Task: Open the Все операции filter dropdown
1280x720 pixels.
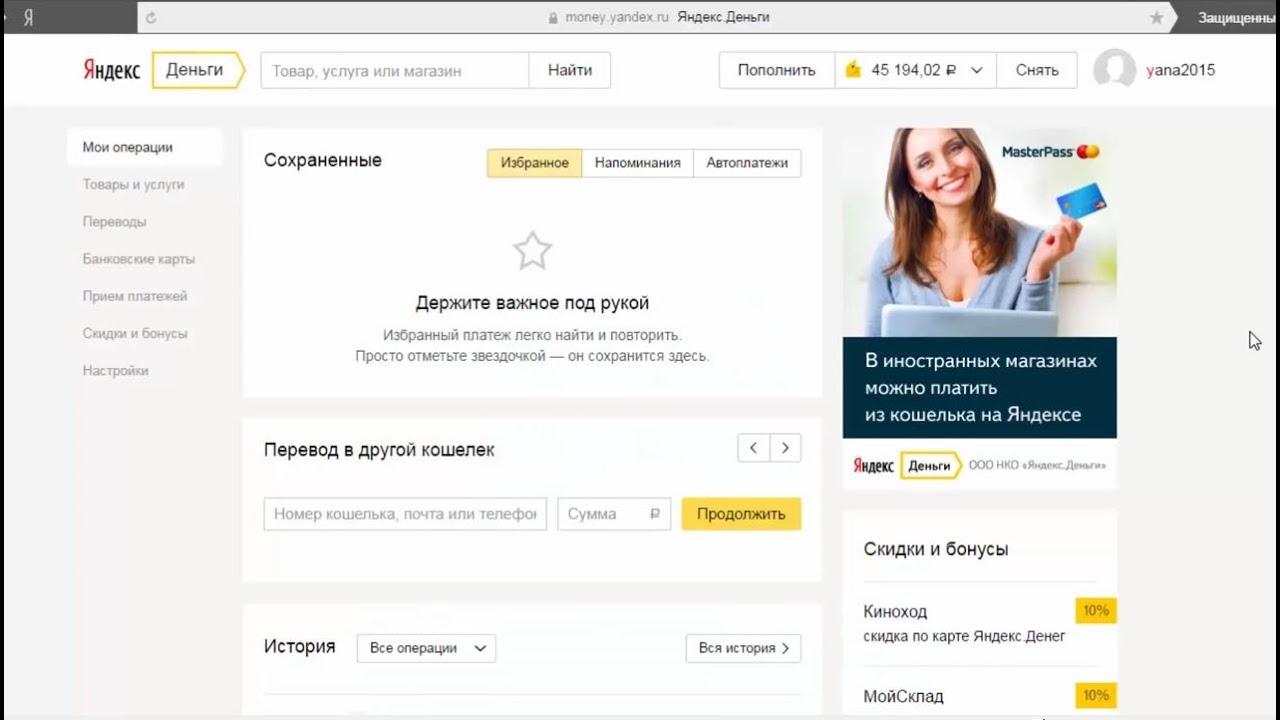Action: coord(426,648)
